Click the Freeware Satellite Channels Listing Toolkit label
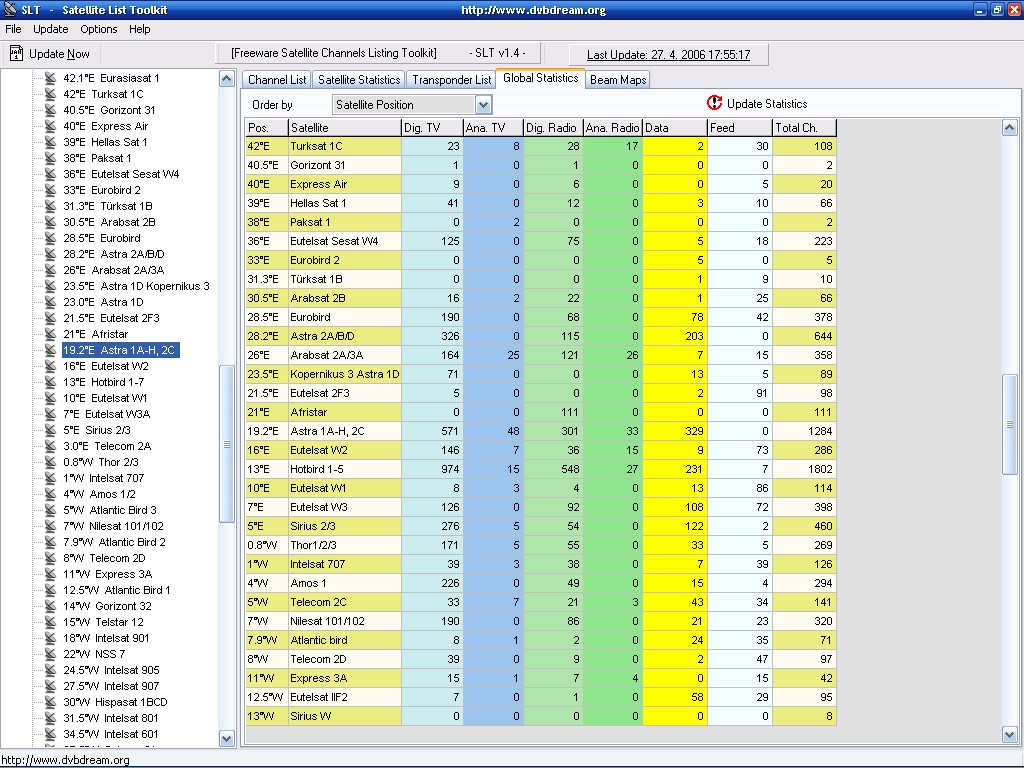Screen dimensions: 1024x768 tap(334, 53)
